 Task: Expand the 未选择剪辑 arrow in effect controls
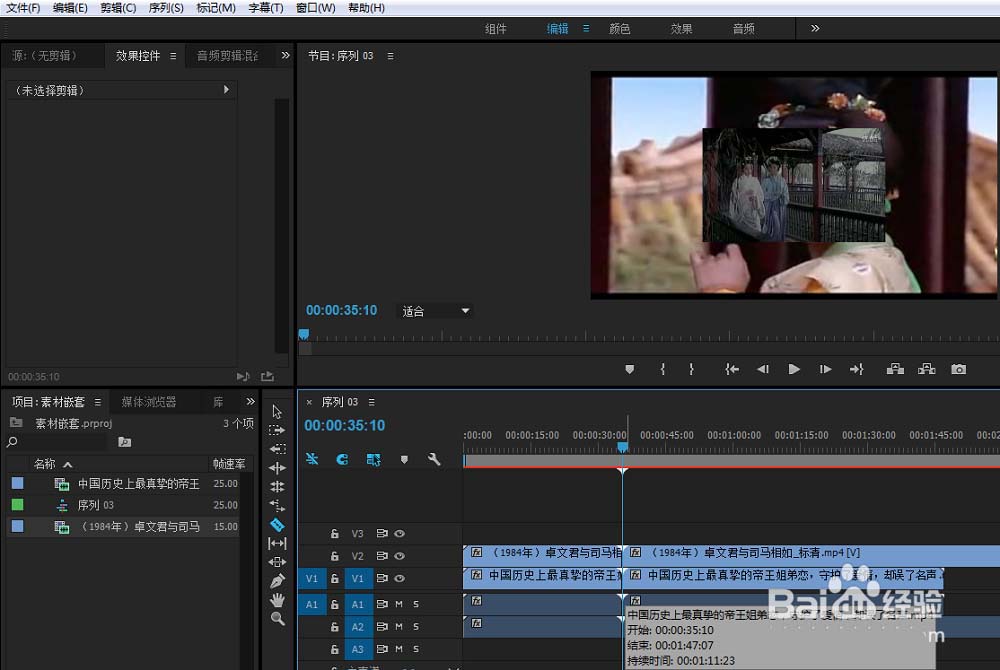click(x=226, y=90)
